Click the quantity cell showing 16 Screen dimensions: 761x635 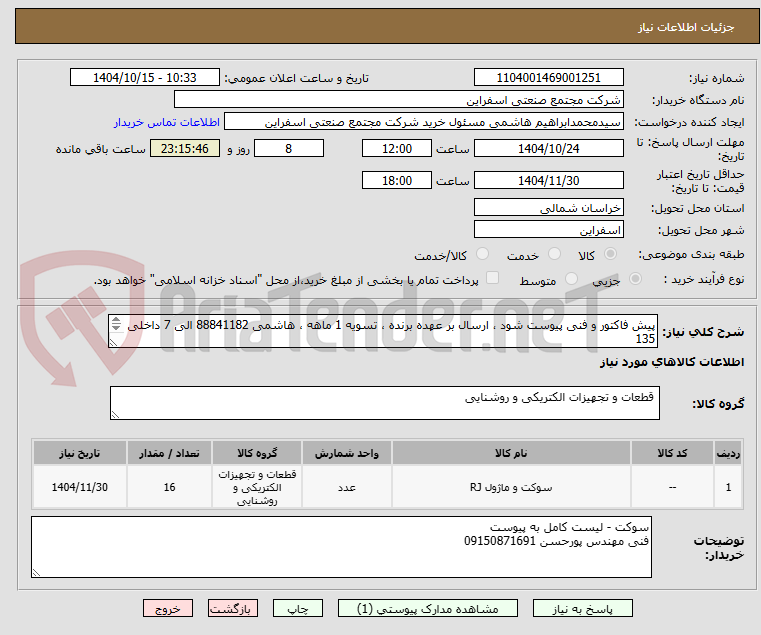tap(169, 487)
